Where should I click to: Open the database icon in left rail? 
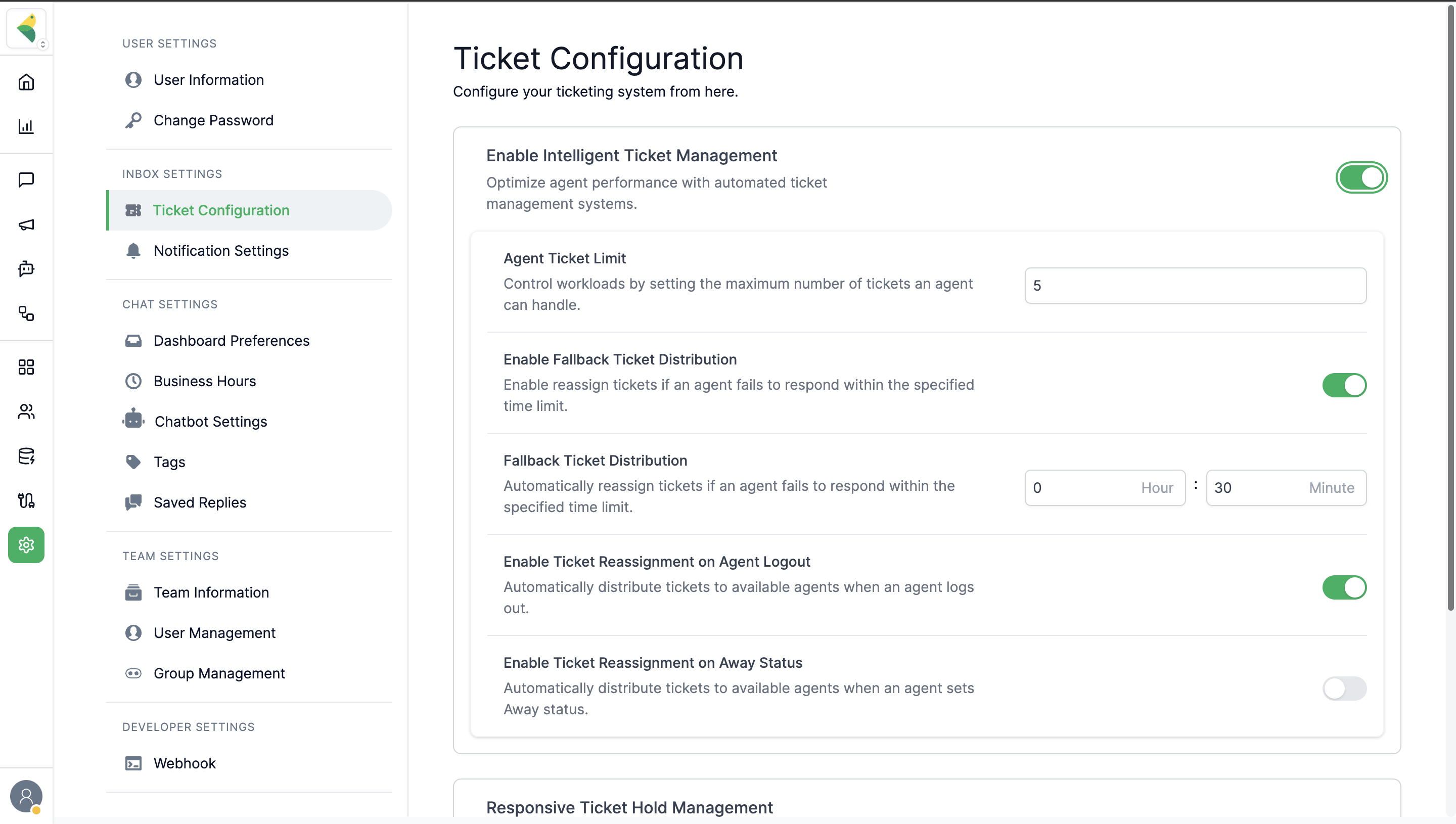point(26,455)
